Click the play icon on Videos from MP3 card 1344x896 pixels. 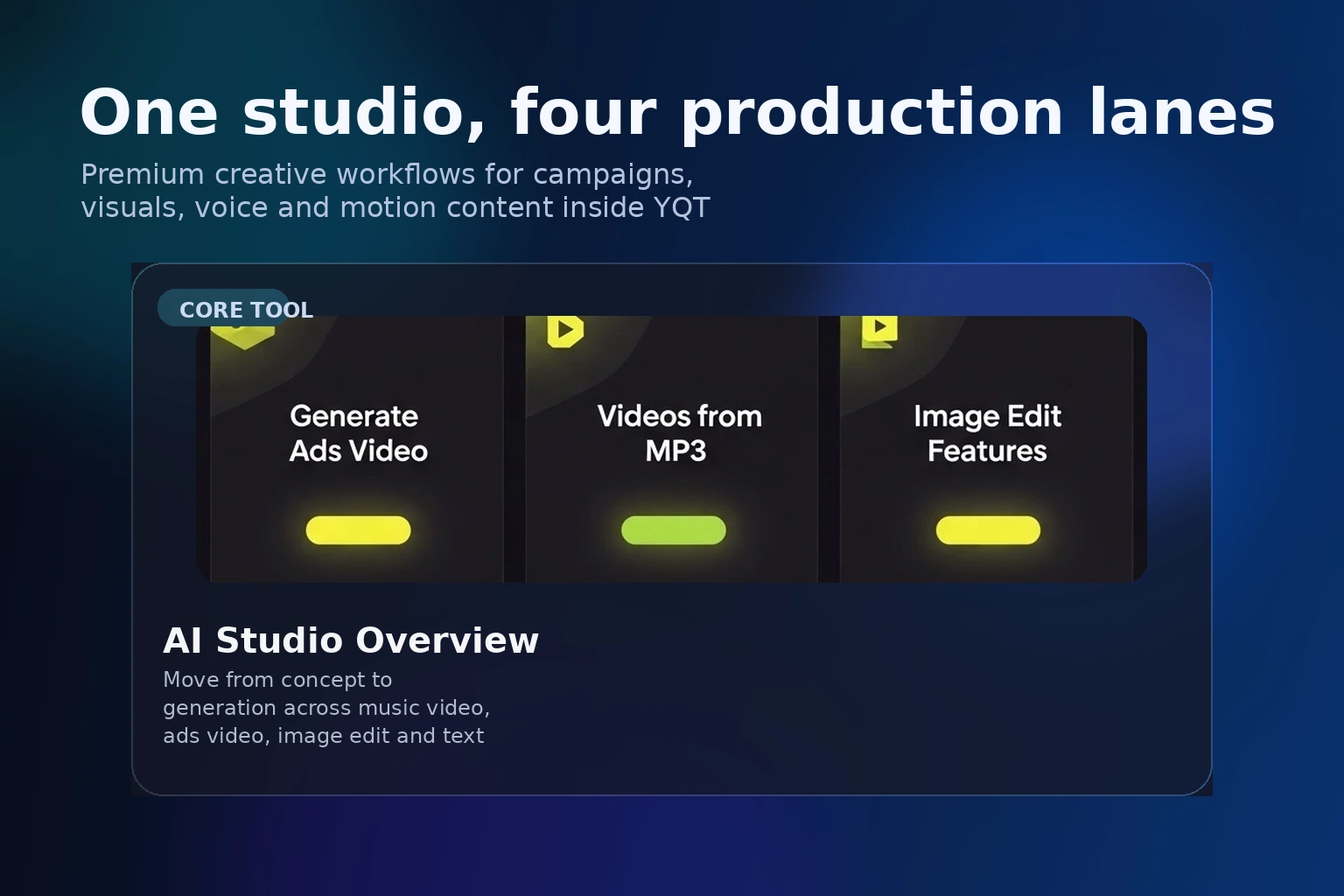click(x=565, y=330)
